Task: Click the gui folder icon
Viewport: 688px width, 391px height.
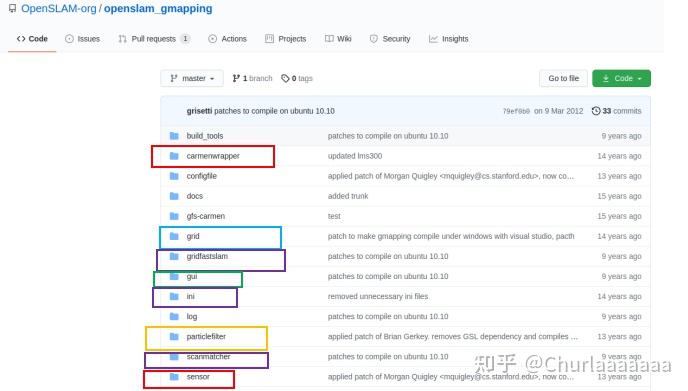Action: (174, 276)
